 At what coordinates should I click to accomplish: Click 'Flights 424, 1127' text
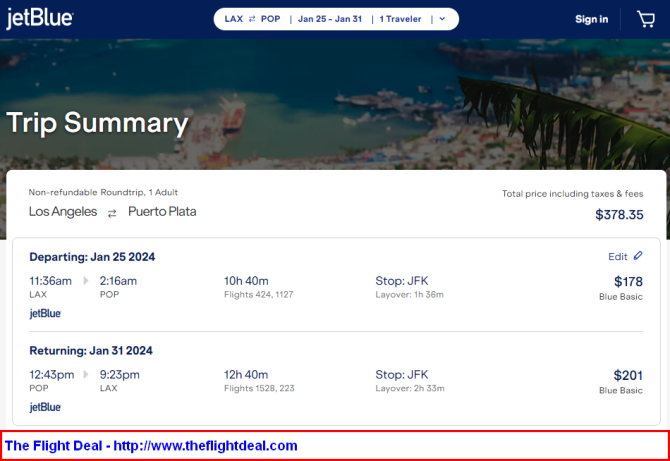pyautogui.click(x=259, y=294)
